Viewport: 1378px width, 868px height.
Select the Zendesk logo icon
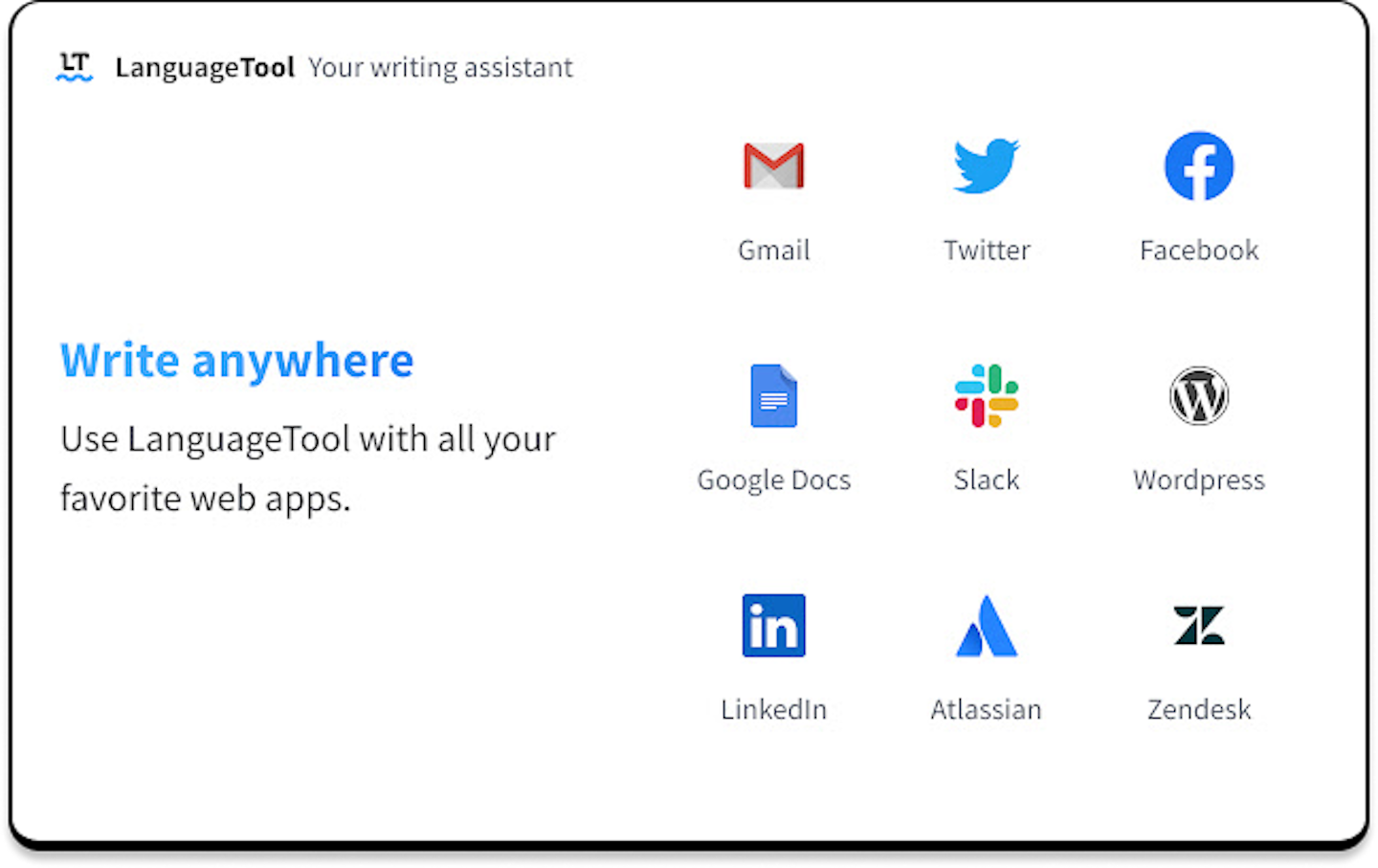click(1198, 626)
